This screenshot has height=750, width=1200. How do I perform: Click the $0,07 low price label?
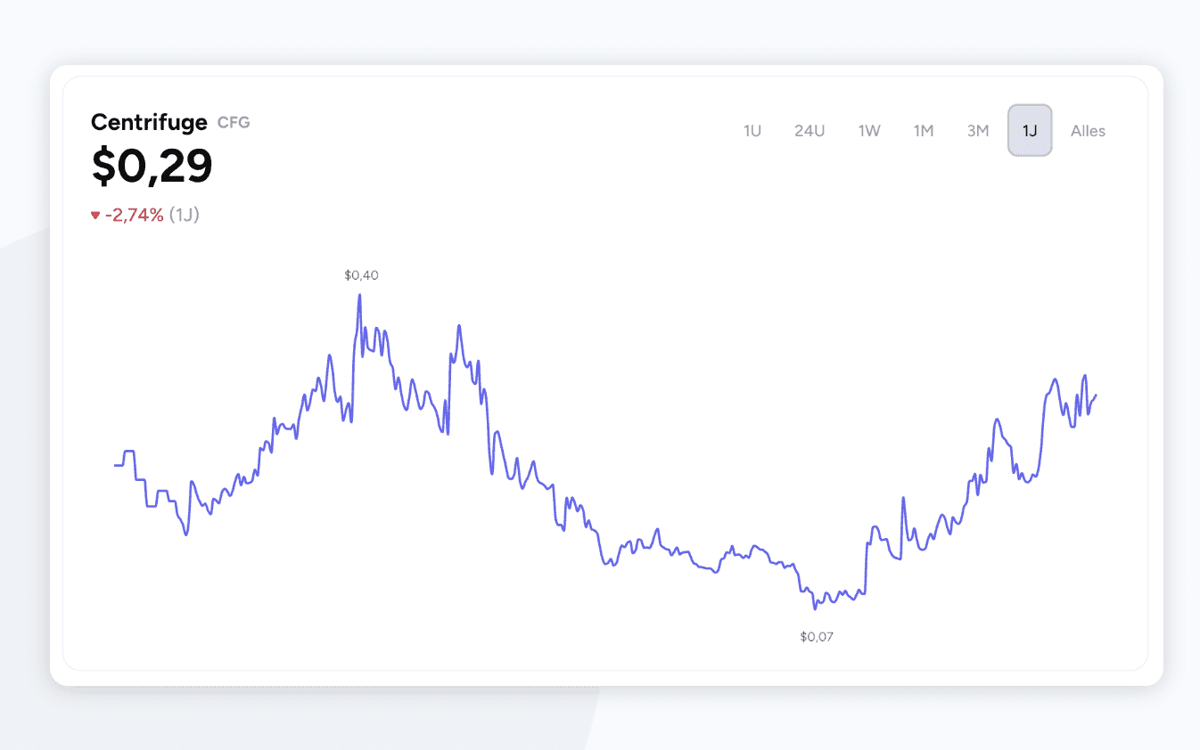click(x=816, y=636)
